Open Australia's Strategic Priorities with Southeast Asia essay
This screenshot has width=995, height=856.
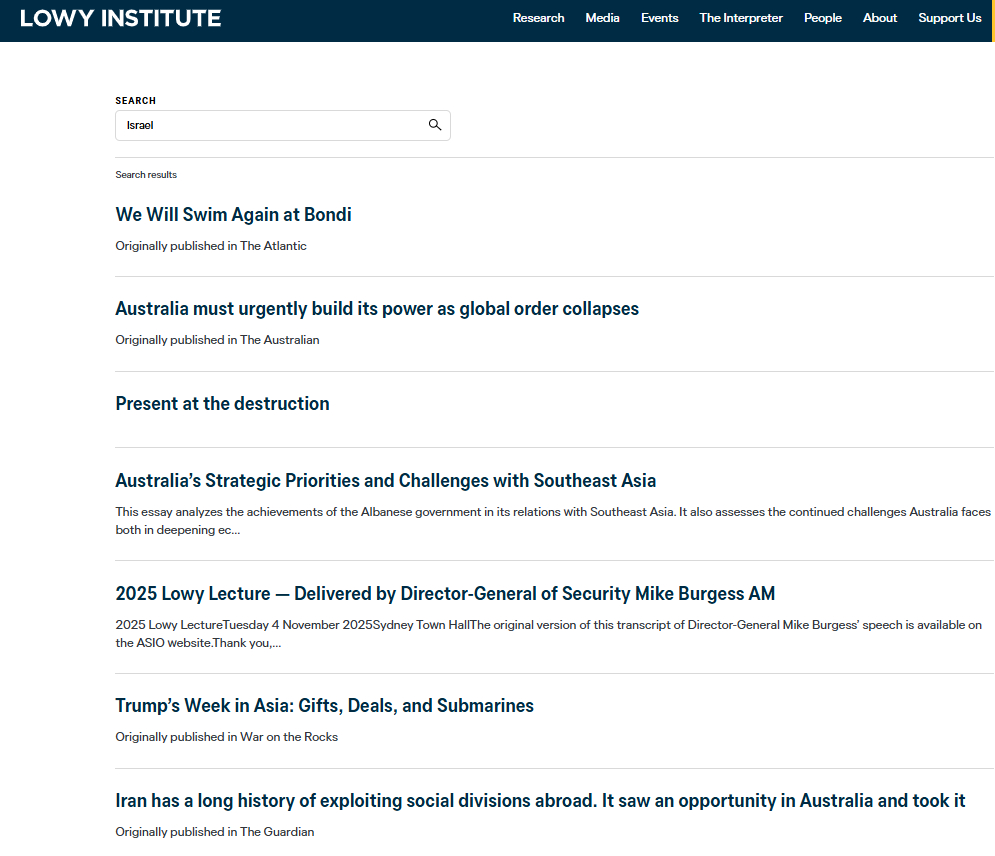coord(385,481)
